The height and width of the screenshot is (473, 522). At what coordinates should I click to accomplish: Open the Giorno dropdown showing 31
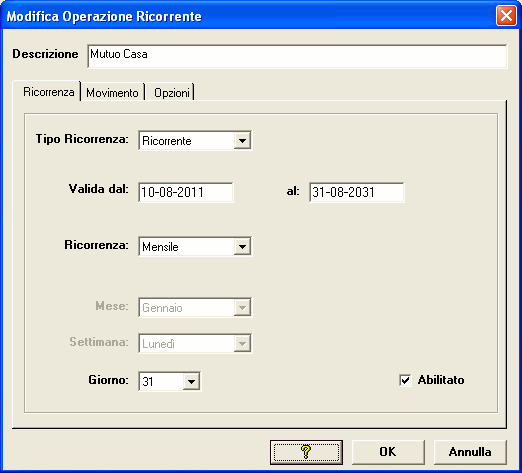pos(191,381)
